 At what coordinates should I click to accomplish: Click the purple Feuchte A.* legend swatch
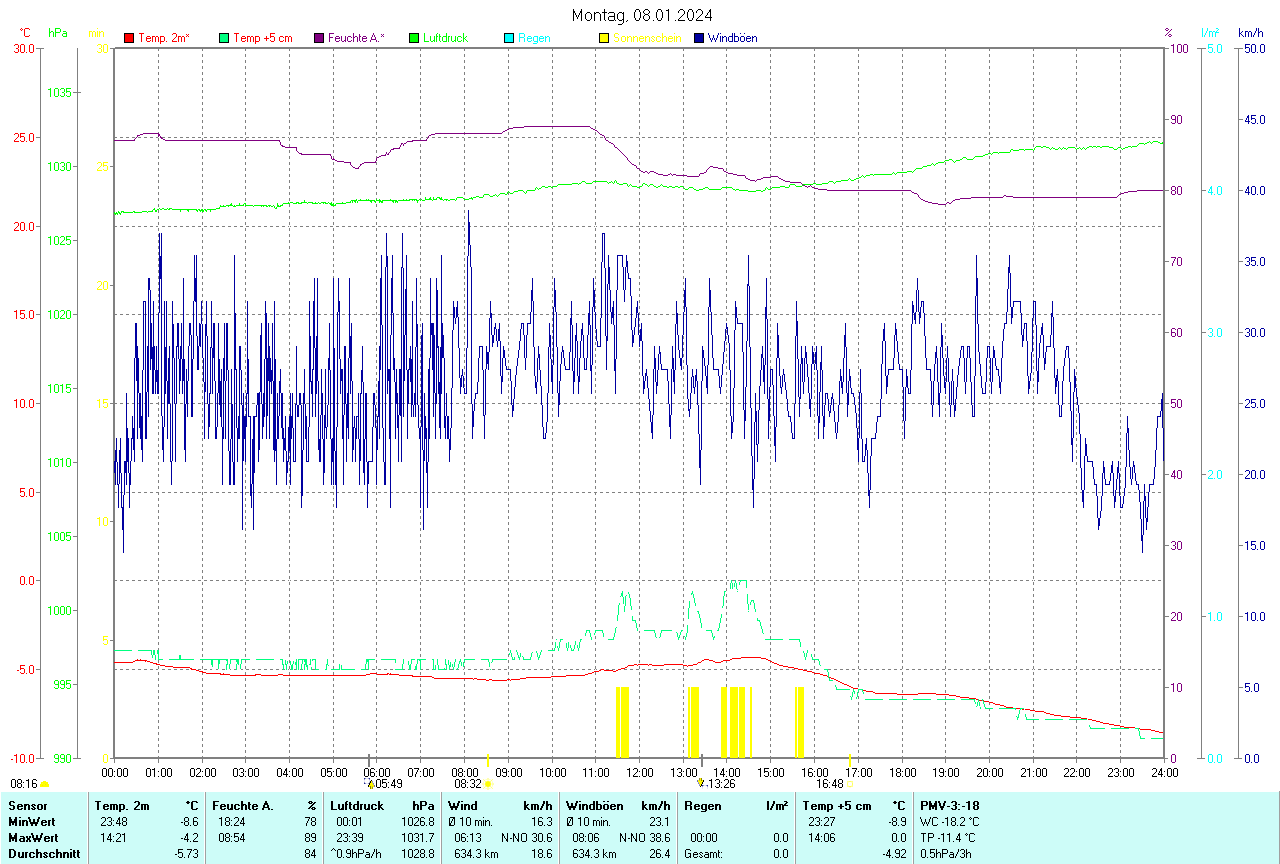click(319, 38)
